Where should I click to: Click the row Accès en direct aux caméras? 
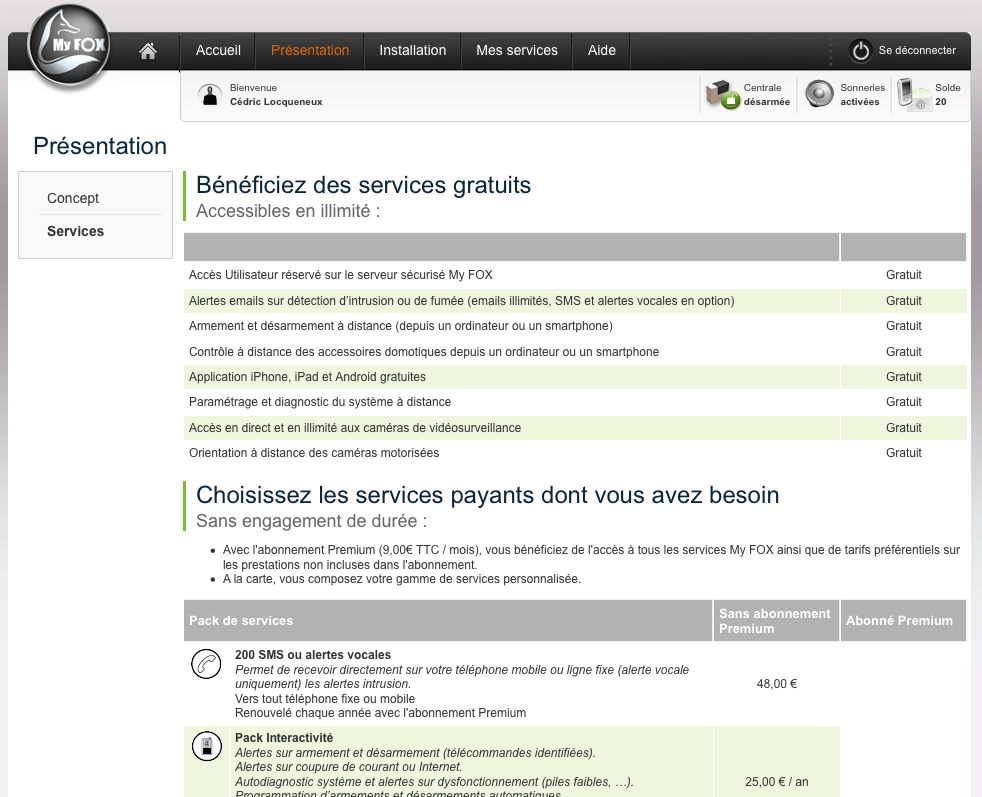click(x=575, y=428)
